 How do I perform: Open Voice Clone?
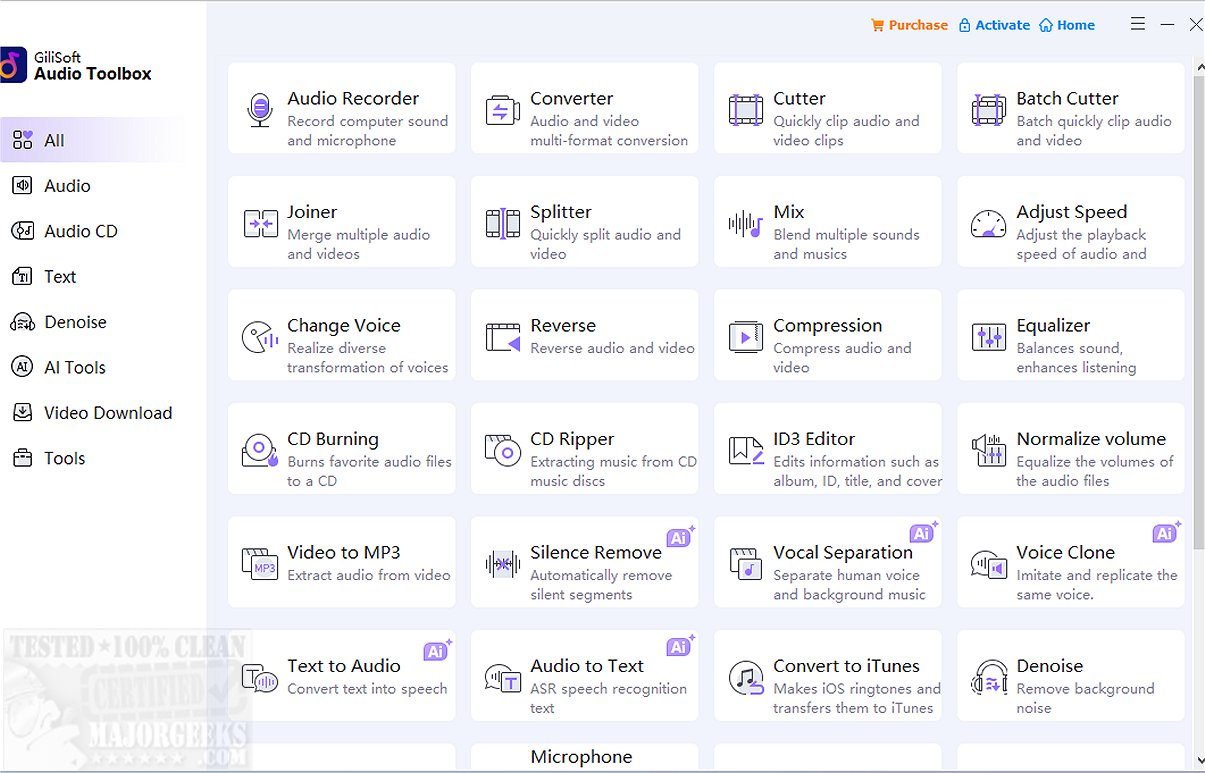pos(1070,562)
